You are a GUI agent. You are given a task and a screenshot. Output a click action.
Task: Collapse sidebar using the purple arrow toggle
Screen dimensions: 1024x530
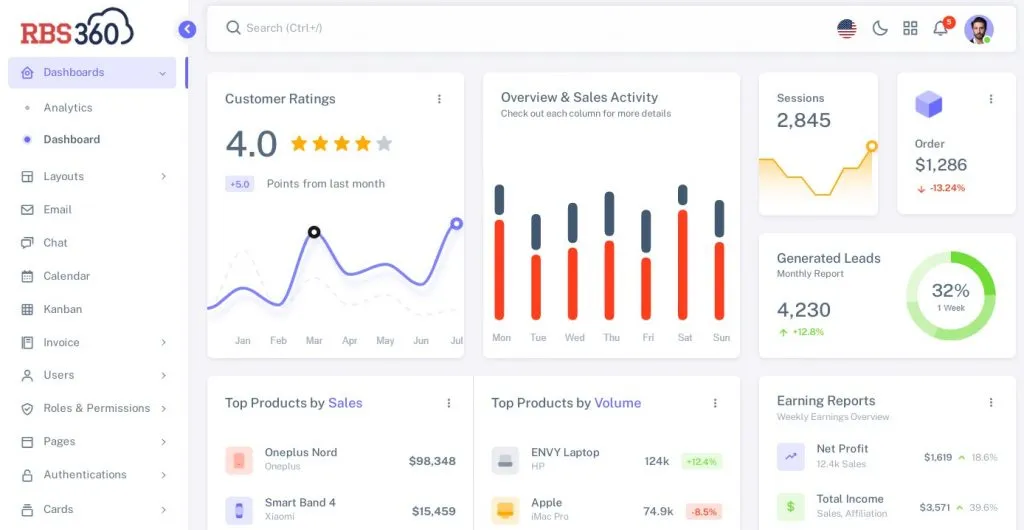[187, 29]
